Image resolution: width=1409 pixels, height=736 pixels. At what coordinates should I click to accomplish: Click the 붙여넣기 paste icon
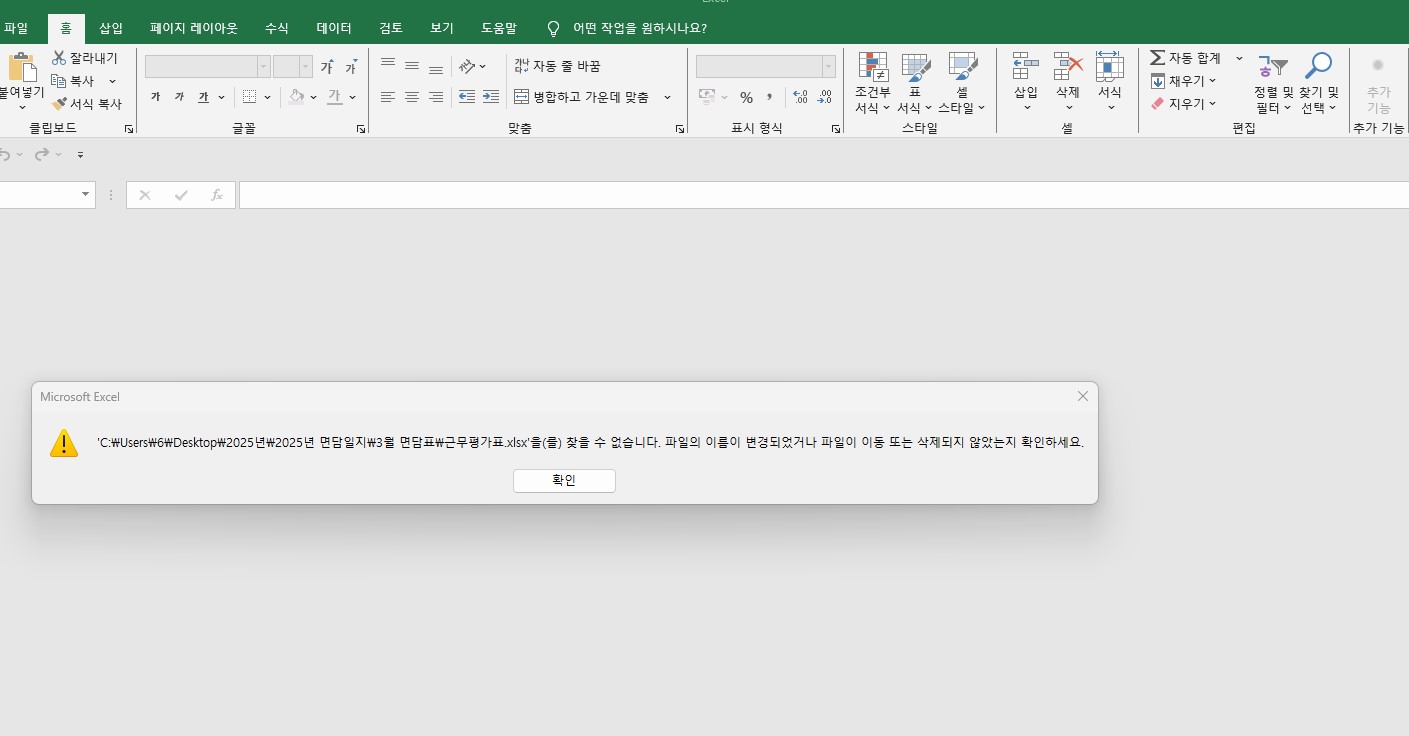point(22,68)
